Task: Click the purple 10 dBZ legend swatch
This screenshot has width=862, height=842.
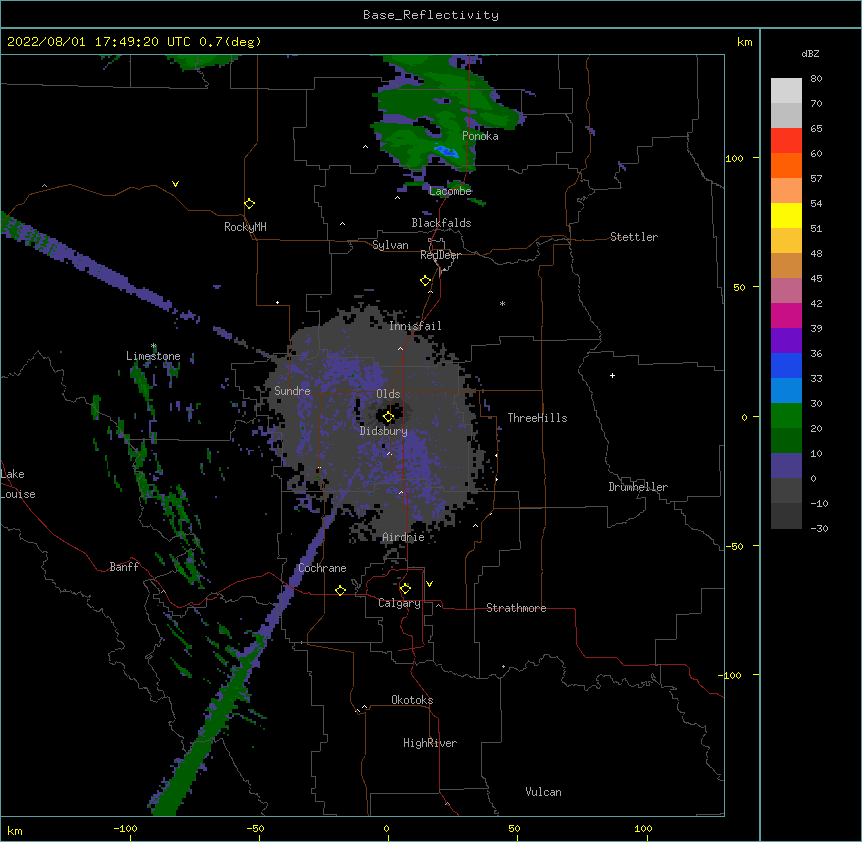Action: point(786,466)
